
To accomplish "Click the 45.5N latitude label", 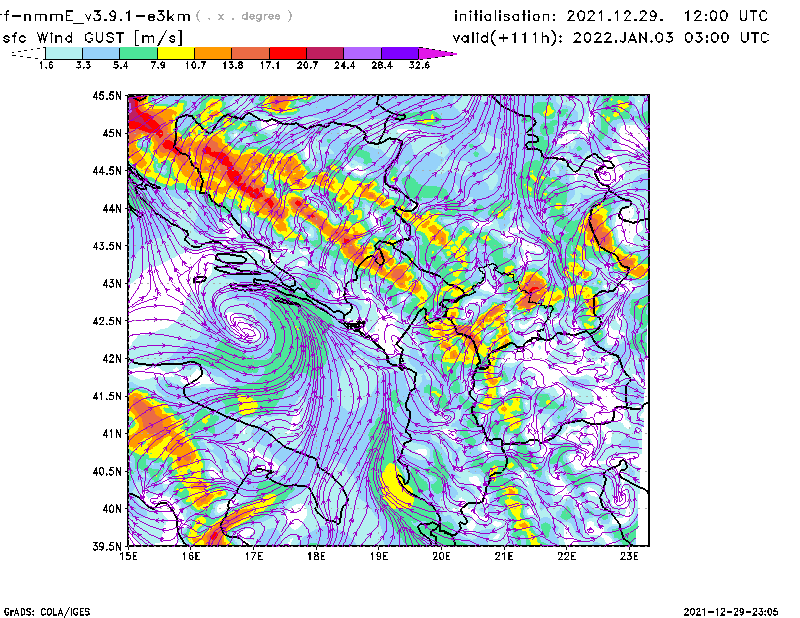I will click(x=107, y=95).
